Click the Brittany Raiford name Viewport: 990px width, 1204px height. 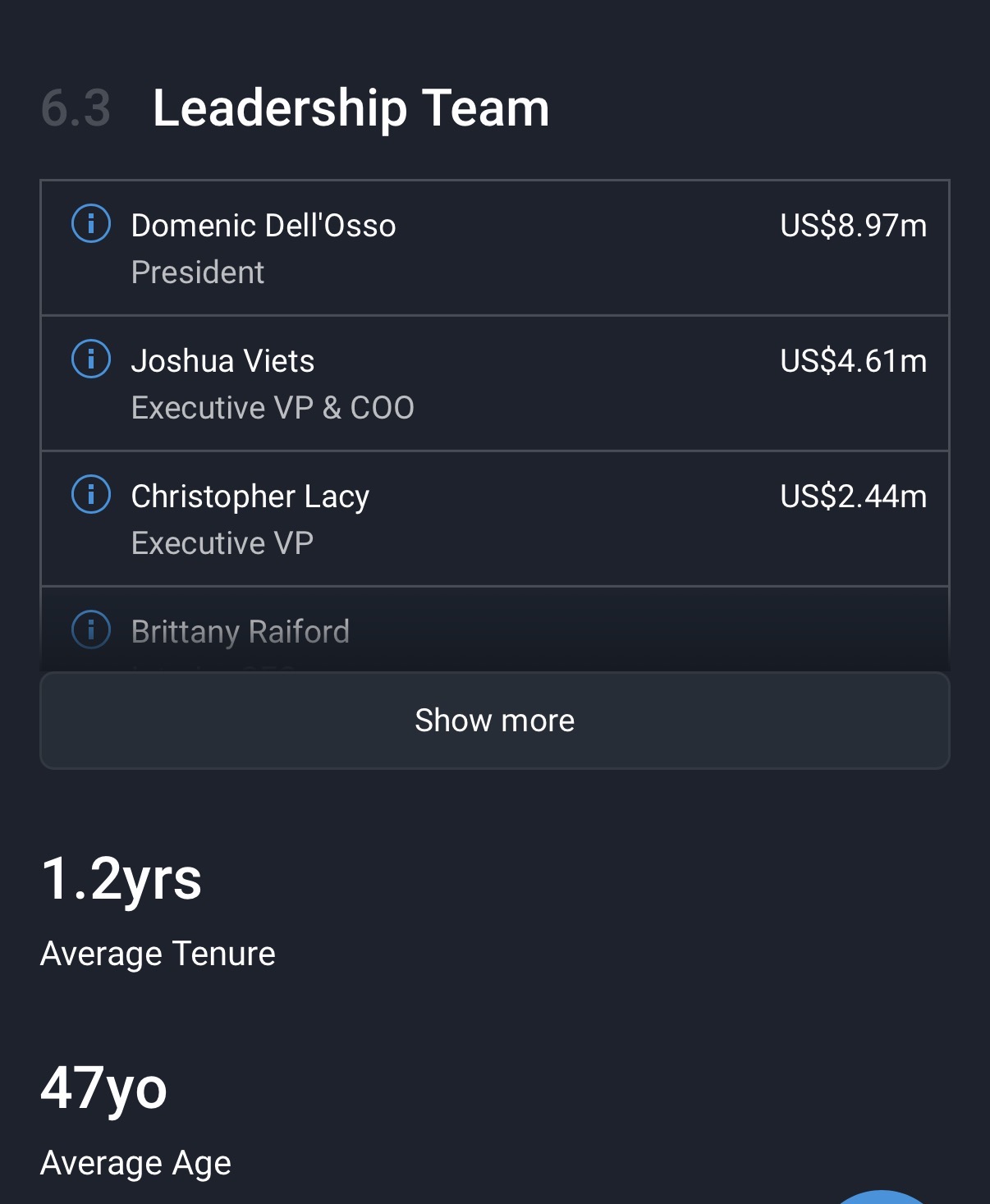(240, 632)
